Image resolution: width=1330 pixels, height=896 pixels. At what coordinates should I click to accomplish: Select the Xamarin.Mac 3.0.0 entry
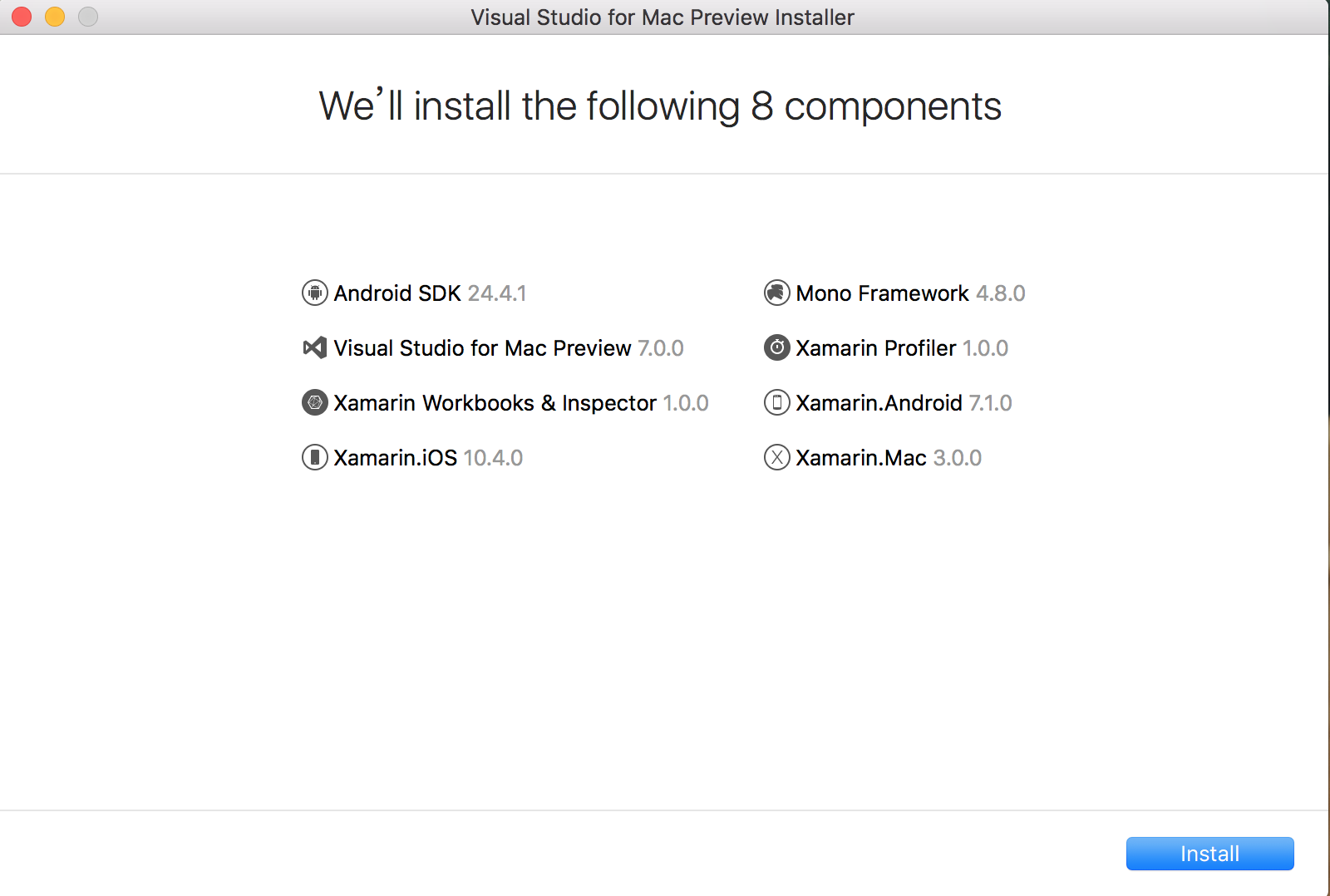(x=889, y=458)
